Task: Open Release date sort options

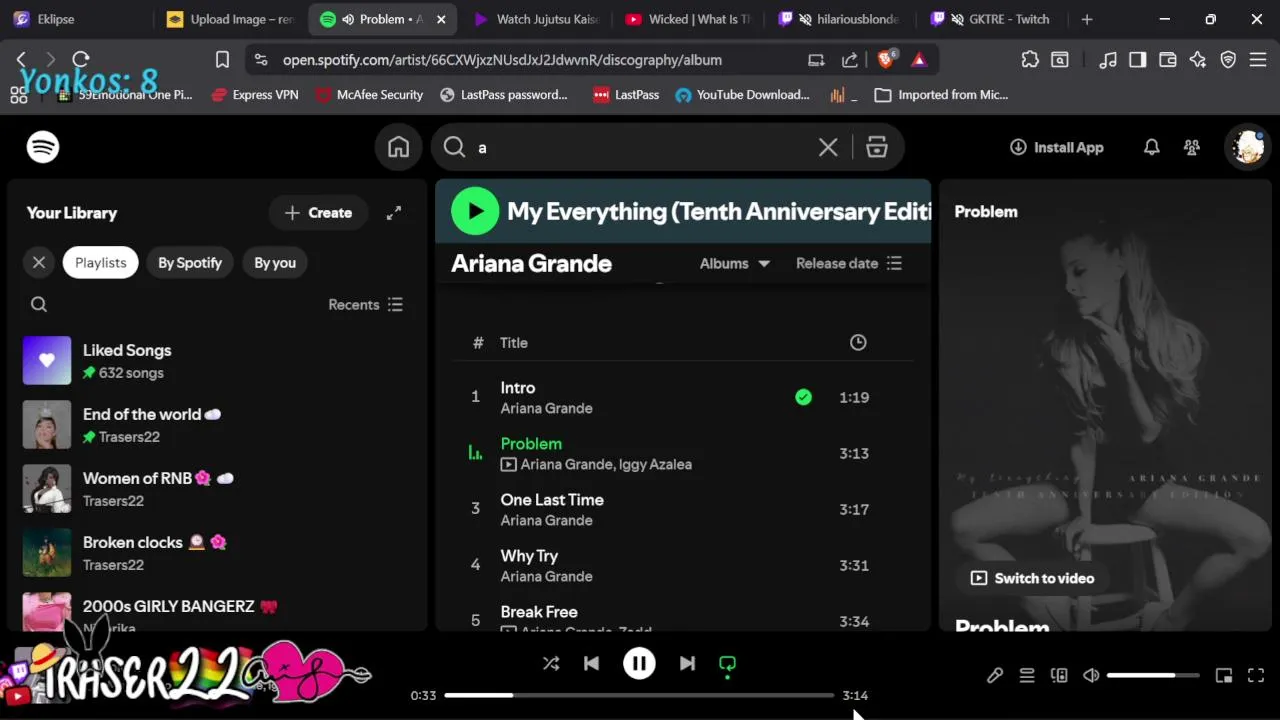Action: [x=849, y=263]
